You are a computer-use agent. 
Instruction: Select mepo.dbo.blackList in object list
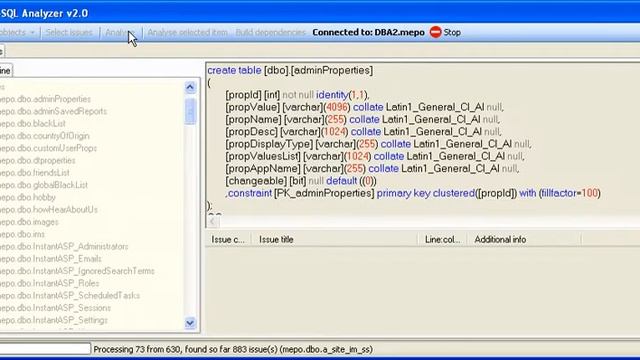[33, 124]
